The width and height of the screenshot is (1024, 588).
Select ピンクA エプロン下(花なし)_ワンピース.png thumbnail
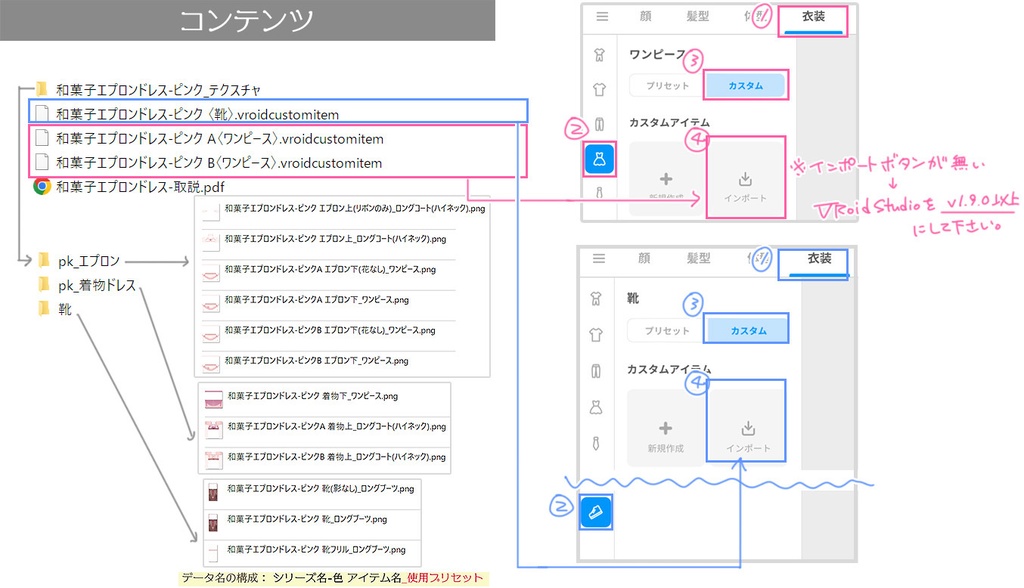(210, 274)
